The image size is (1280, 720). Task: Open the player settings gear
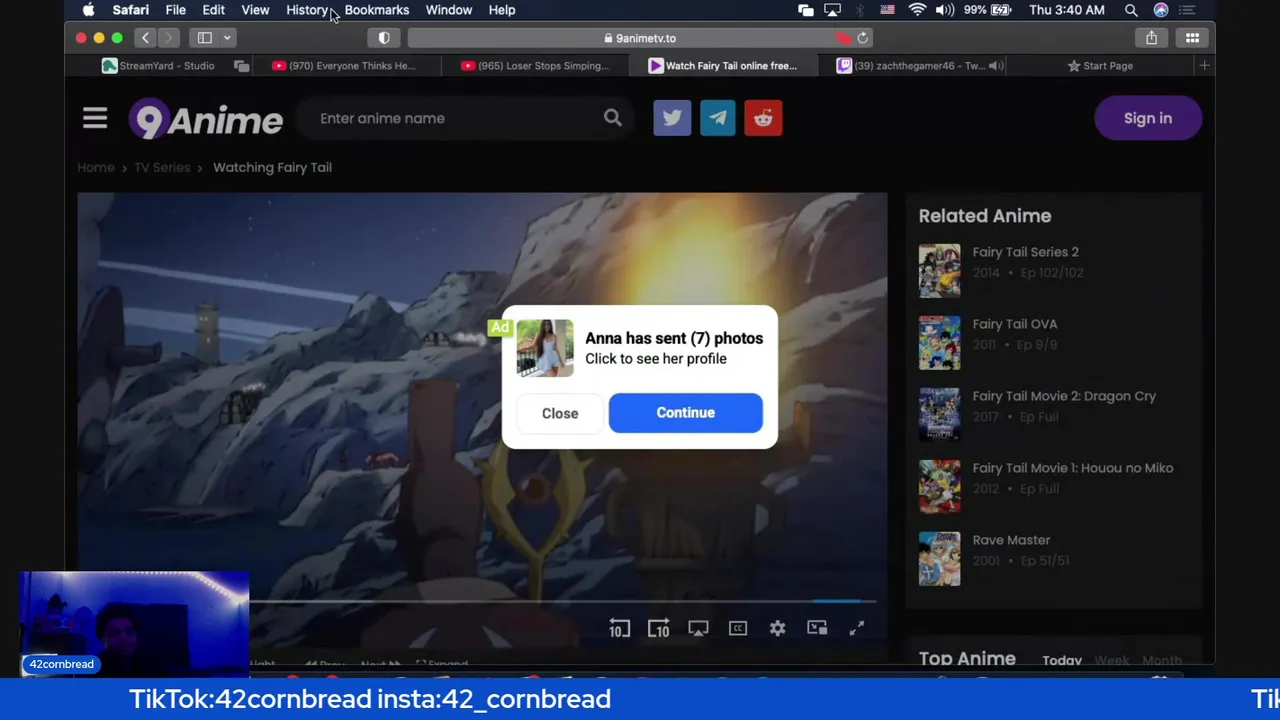pos(777,628)
